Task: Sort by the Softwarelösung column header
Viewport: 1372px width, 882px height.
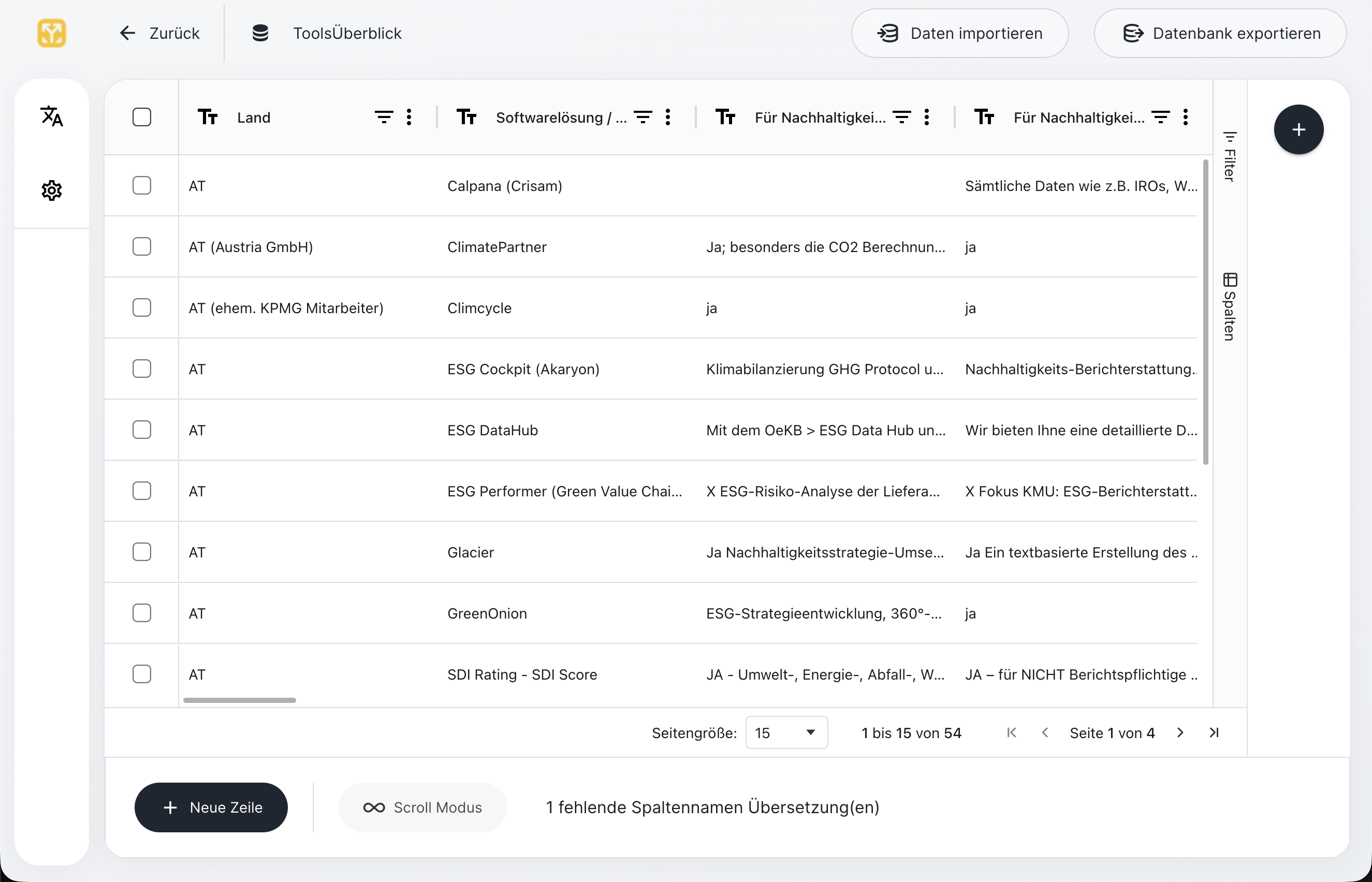Action: pos(561,117)
